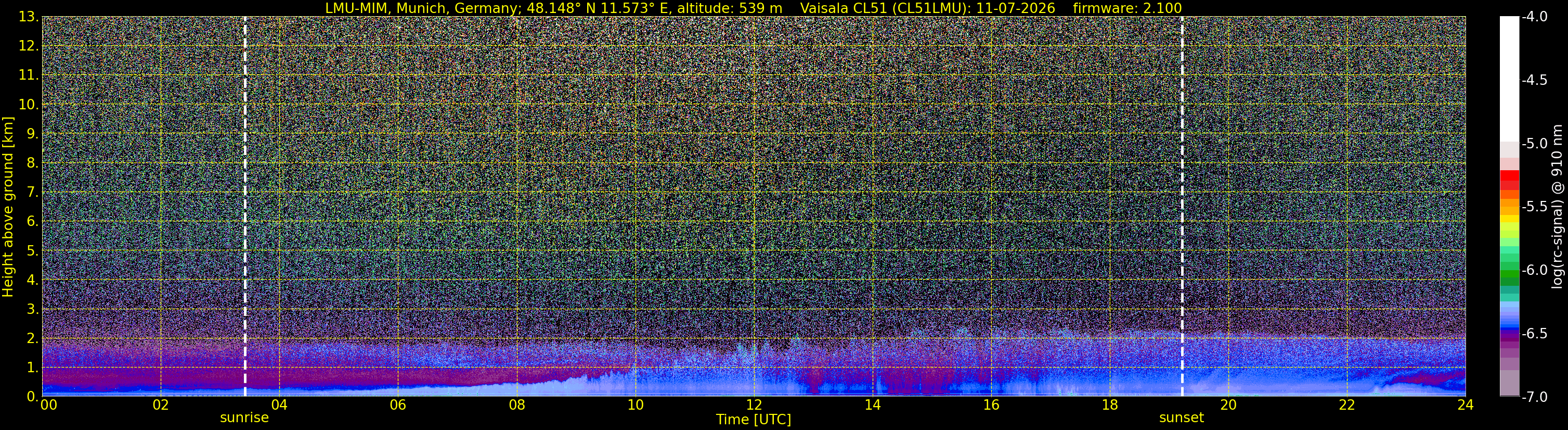Click the 'sunrise' label below the axis

(244, 418)
